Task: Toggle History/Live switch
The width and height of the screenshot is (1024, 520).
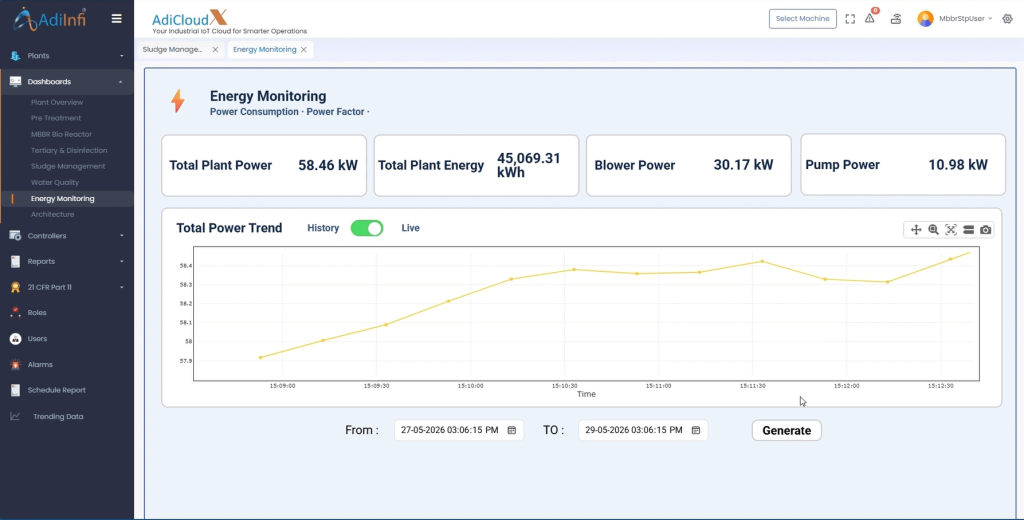Action: point(367,228)
